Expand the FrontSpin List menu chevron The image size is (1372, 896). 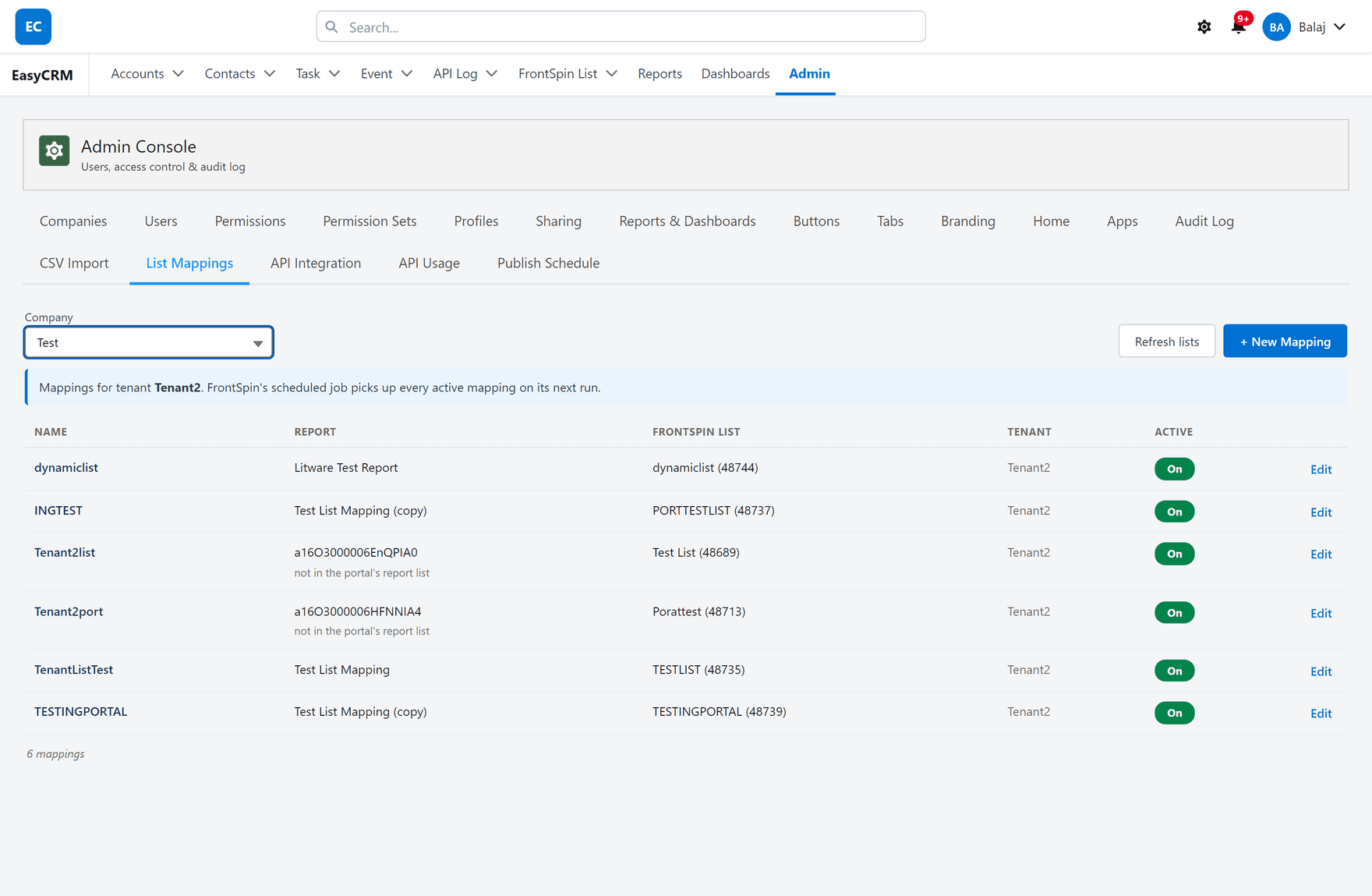[612, 73]
